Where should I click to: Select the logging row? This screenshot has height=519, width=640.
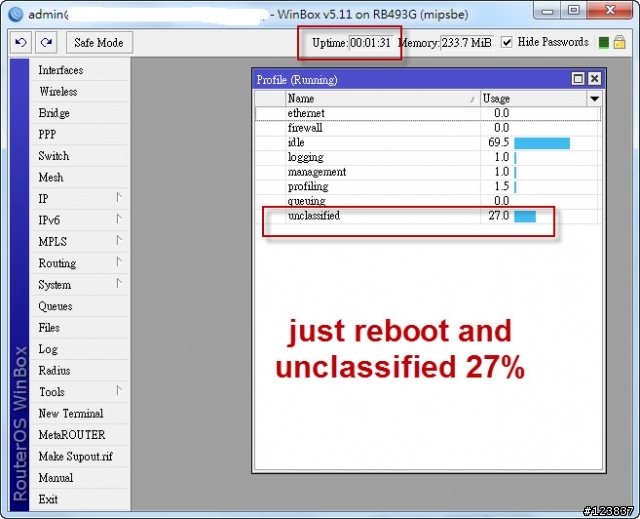click(x=428, y=157)
